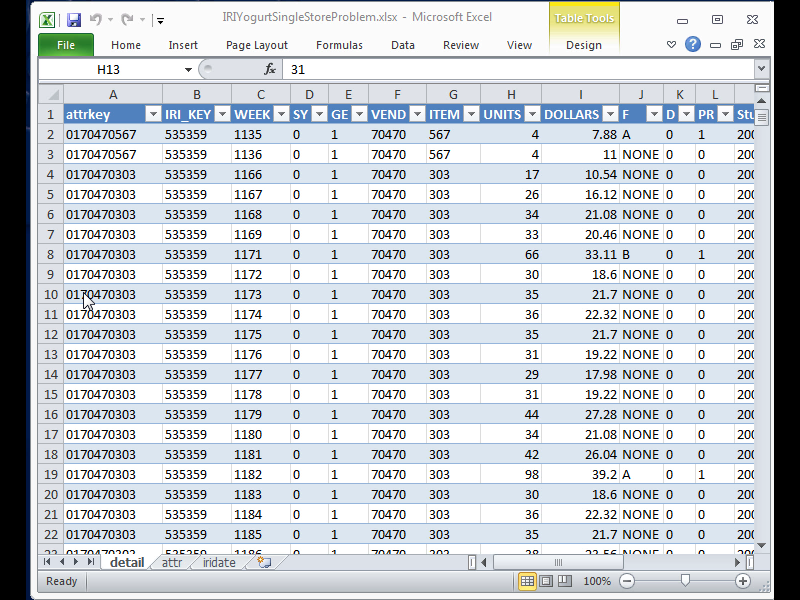This screenshot has height=600, width=800.
Task: Click the 100% zoom level button
Action: (x=597, y=581)
